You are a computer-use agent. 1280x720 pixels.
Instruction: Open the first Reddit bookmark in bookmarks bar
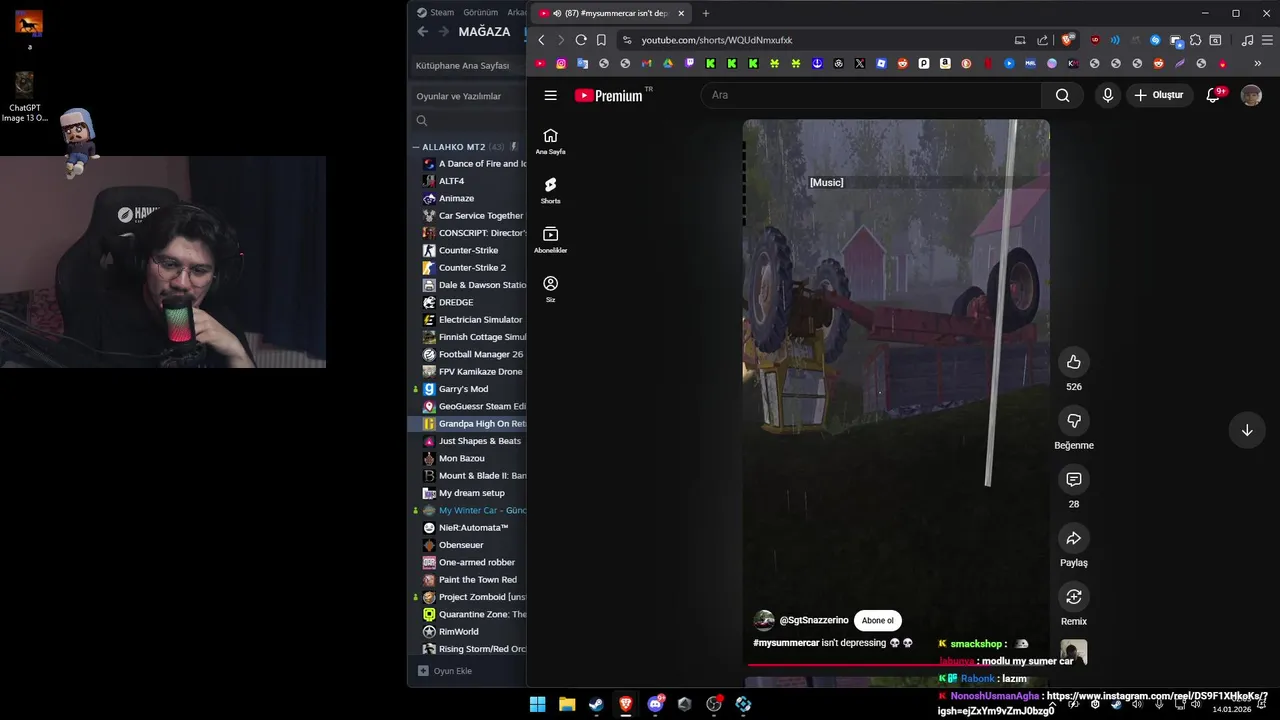point(902,63)
